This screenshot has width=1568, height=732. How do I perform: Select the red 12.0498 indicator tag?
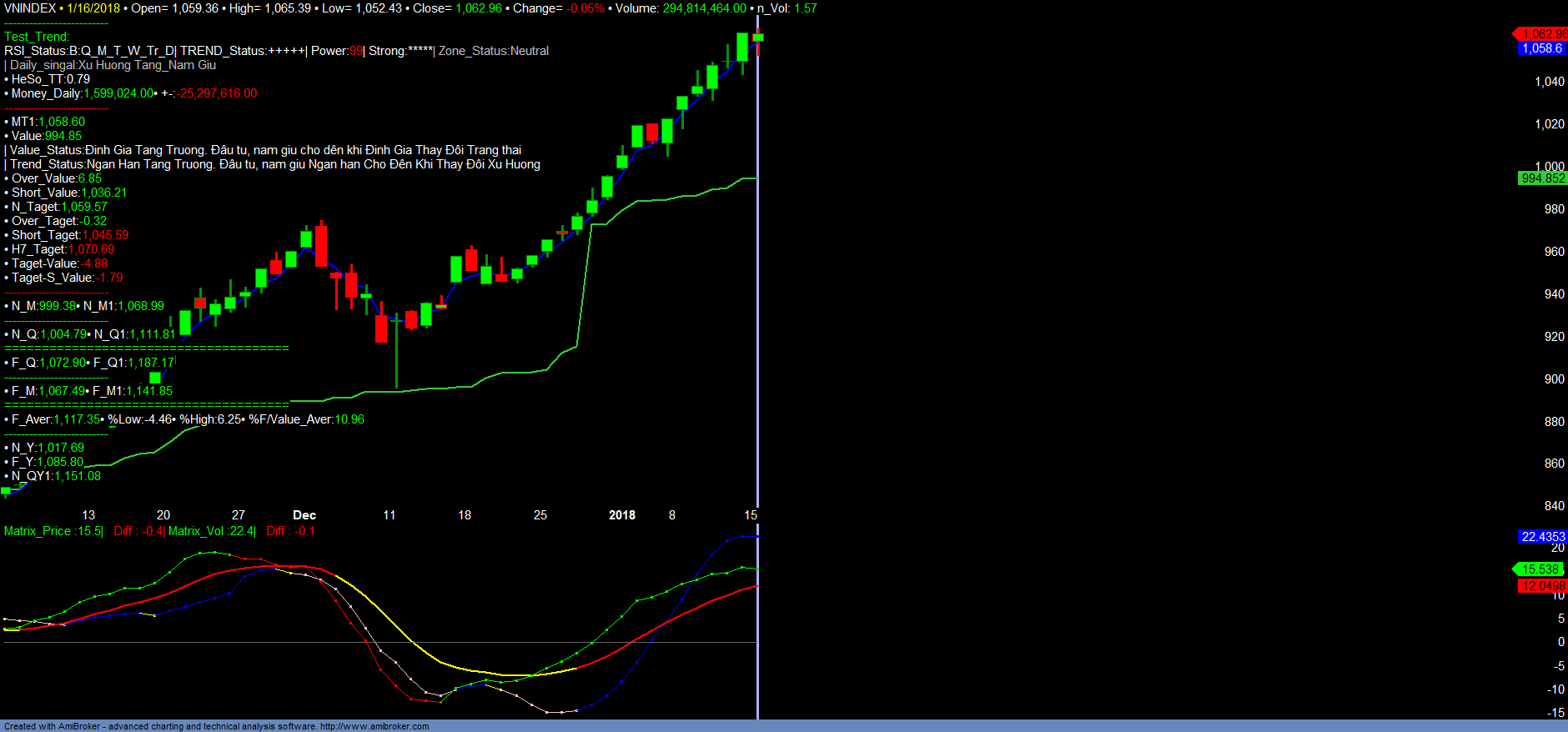click(x=1542, y=586)
